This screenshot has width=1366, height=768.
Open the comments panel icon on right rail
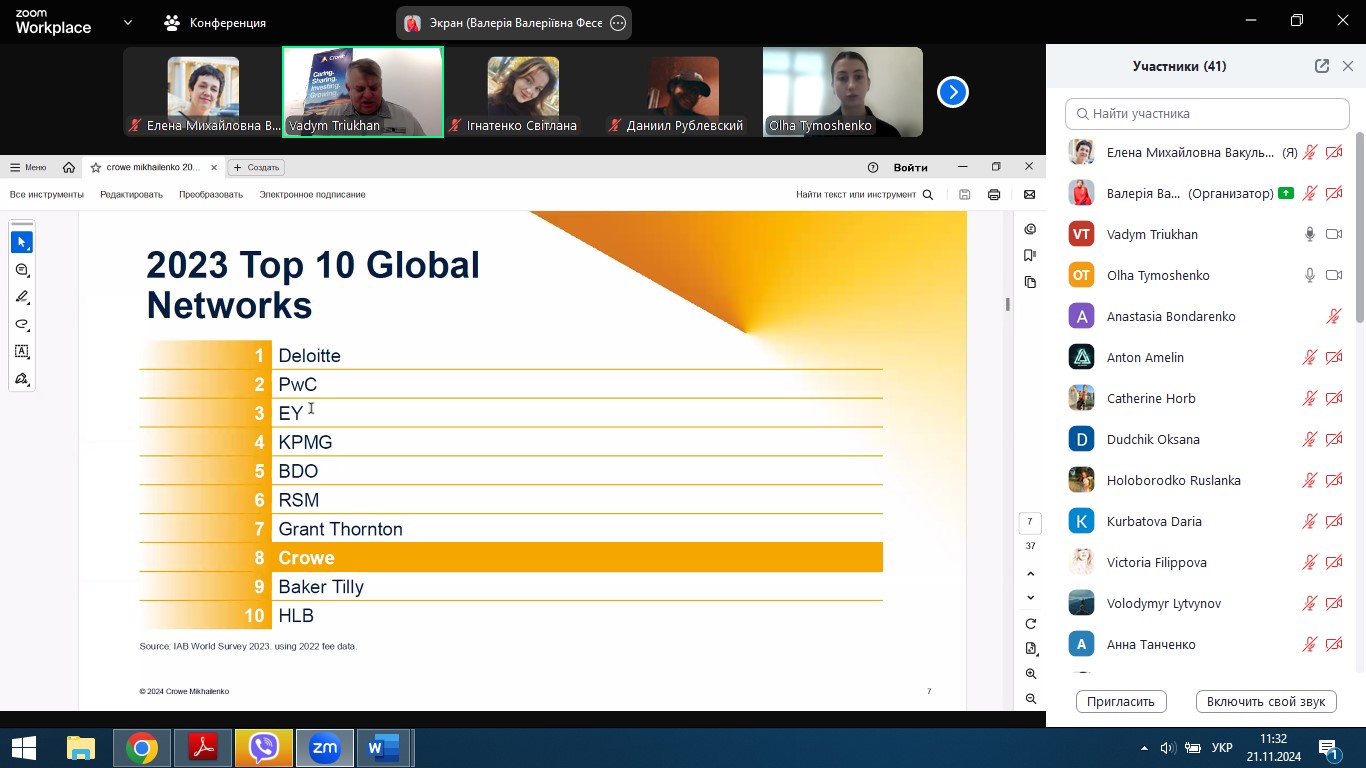[x=1031, y=229]
